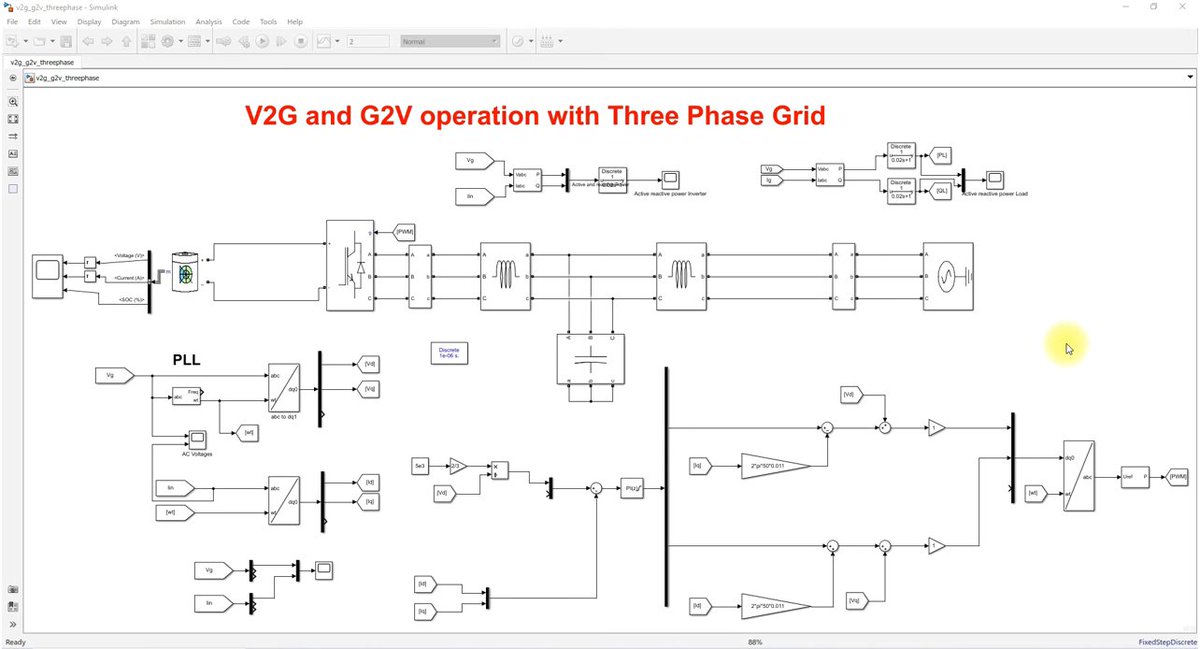Step forward through the simulation

[x=281, y=41]
